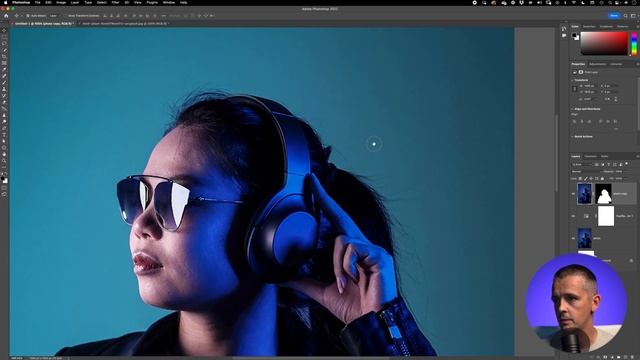This screenshot has width=640, height=360.
Task: Hide the Hue/Saturation adjustment layer
Action: 573,216
